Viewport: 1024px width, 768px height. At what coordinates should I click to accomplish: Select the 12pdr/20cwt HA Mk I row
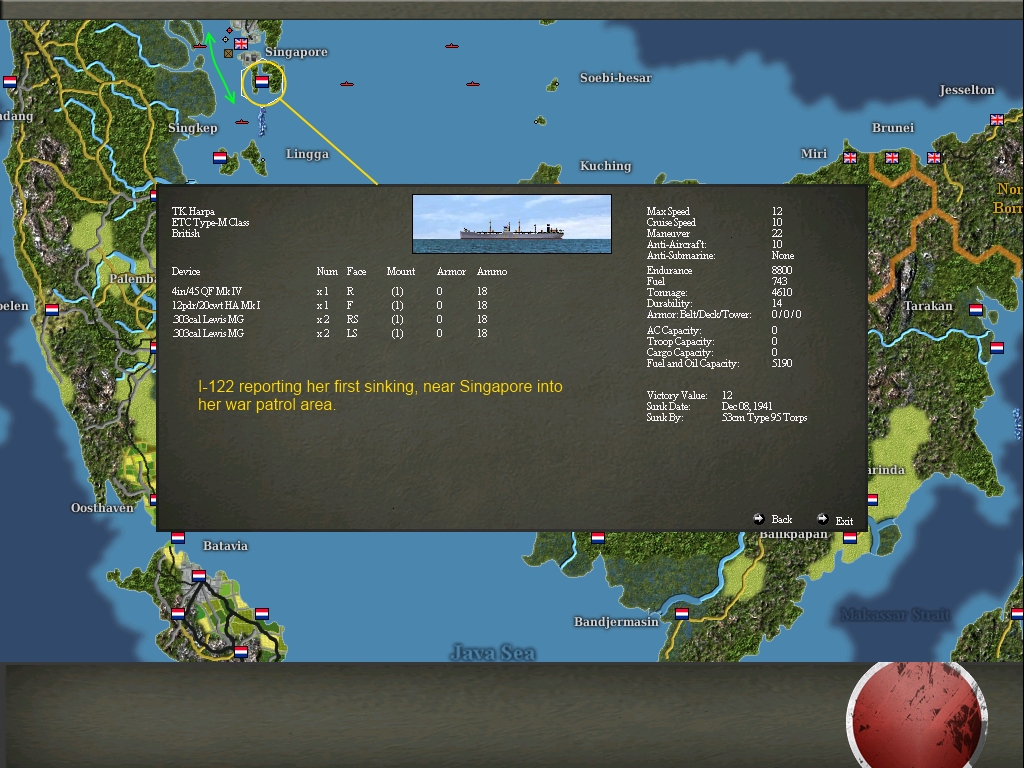coord(330,305)
